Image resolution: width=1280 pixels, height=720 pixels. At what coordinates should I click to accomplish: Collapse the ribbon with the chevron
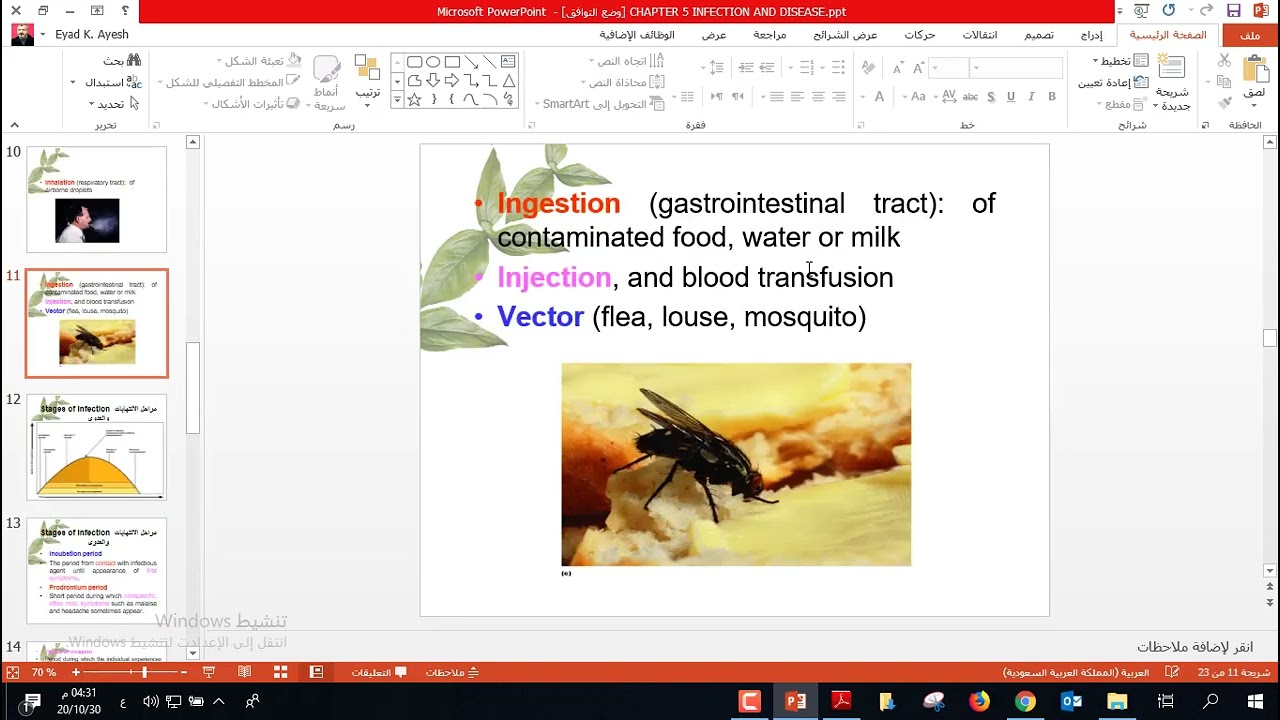coord(14,125)
